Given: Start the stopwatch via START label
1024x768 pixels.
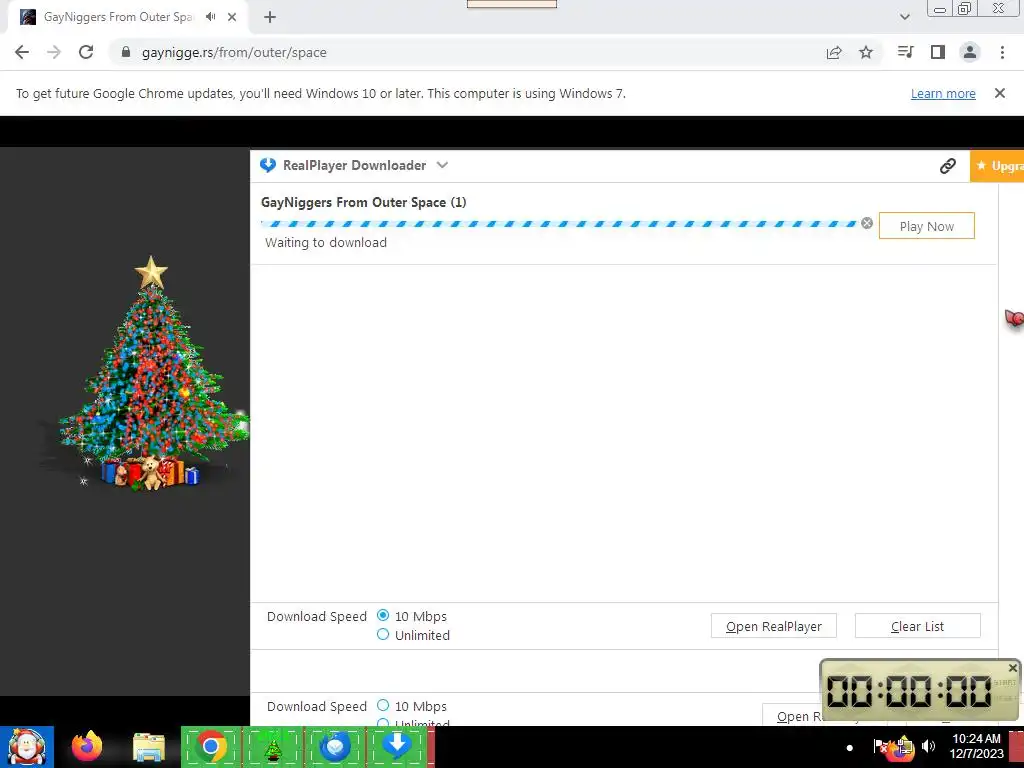Looking at the screenshot, I should (x=1004, y=683).
